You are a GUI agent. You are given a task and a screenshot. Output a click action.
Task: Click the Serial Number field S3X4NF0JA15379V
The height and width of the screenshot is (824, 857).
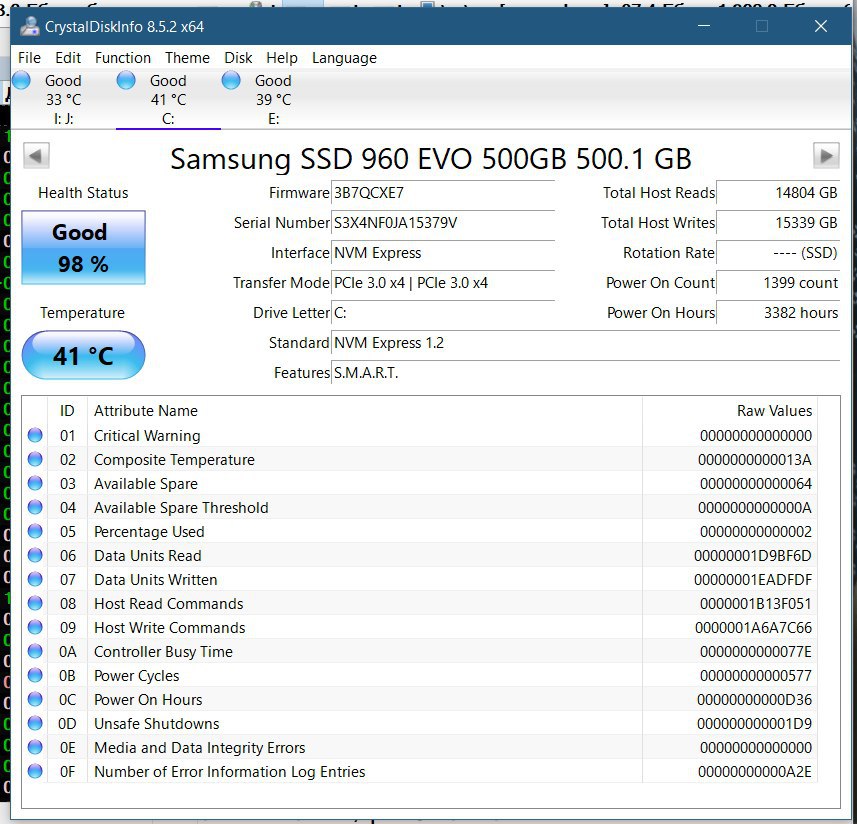[443, 223]
